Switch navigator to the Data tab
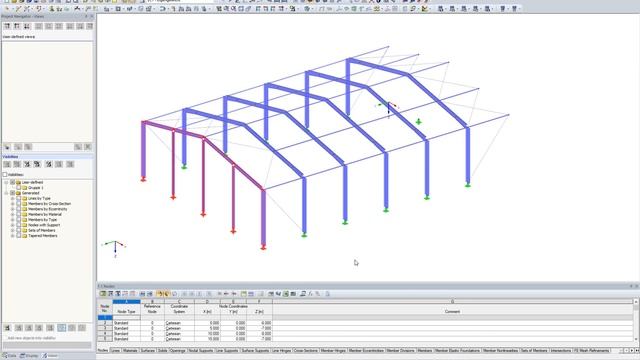This screenshot has width=640, height=360. (x=10, y=356)
